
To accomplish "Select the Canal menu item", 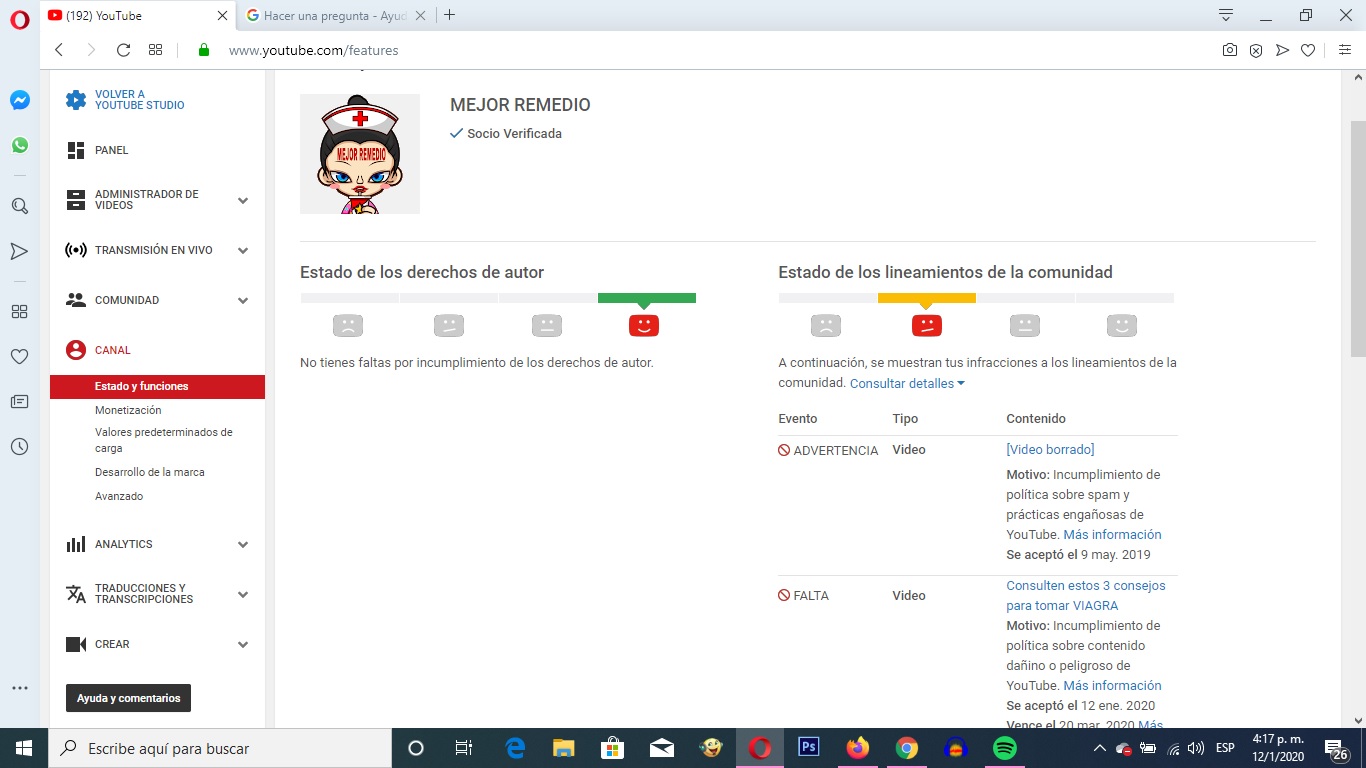I will (113, 350).
